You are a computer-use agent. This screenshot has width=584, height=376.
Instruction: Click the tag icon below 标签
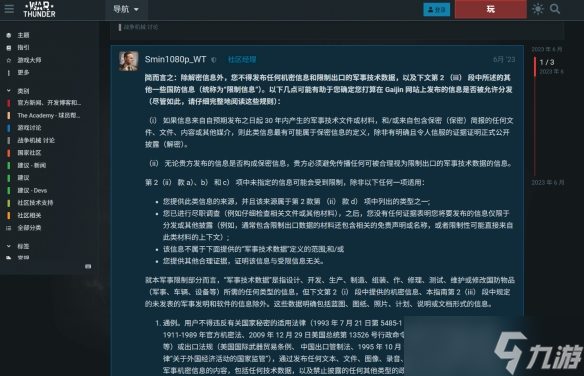point(9,257)
